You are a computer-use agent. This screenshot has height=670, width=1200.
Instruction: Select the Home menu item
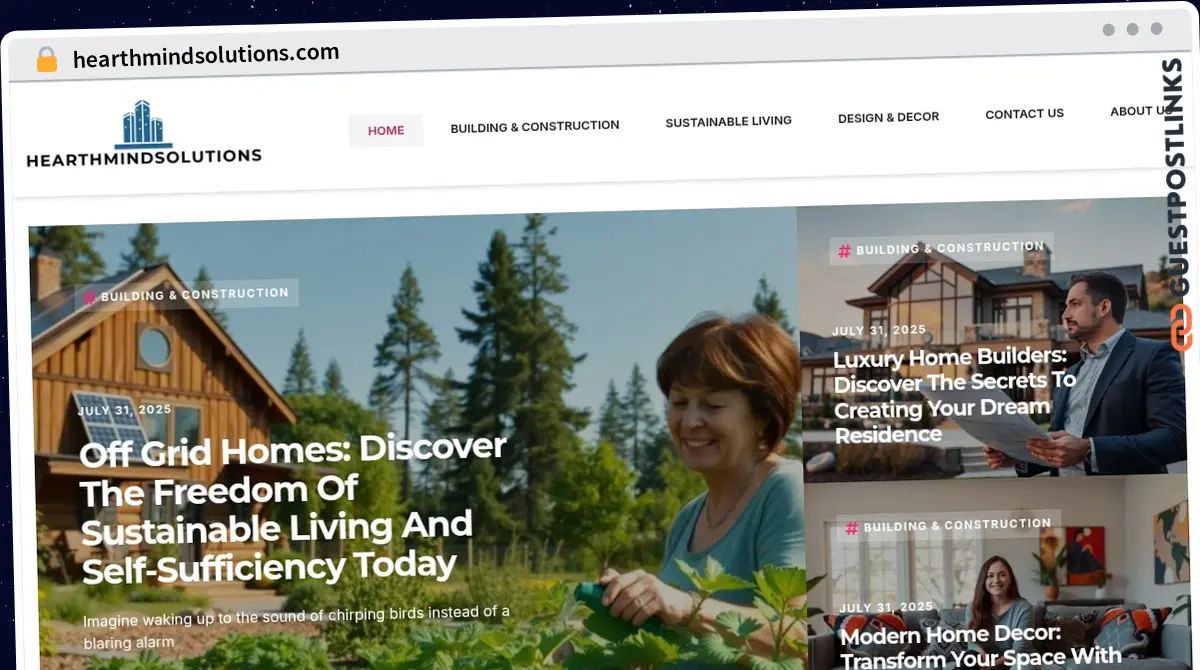click(x=386, y=130)
